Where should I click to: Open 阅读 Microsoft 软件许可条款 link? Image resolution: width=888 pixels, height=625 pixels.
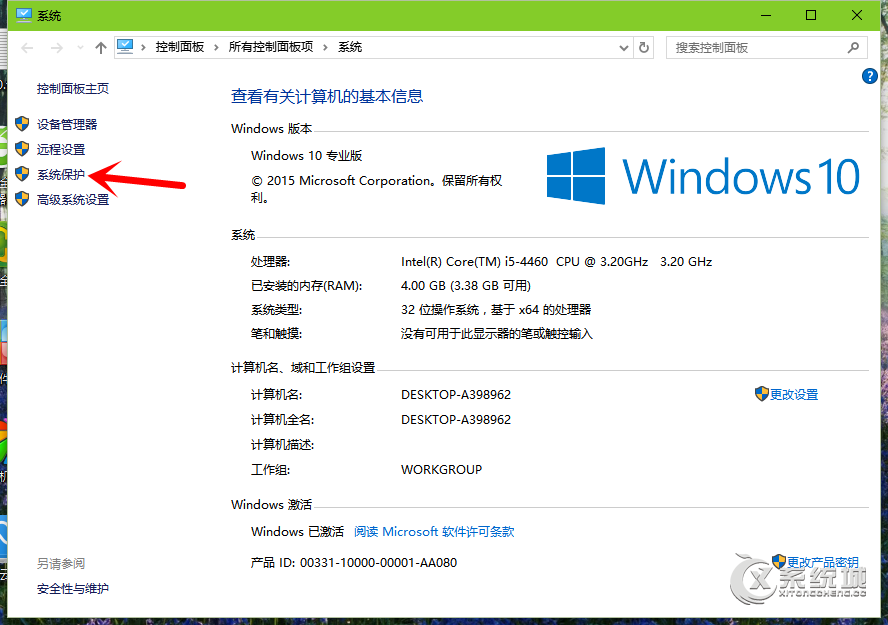434,532
